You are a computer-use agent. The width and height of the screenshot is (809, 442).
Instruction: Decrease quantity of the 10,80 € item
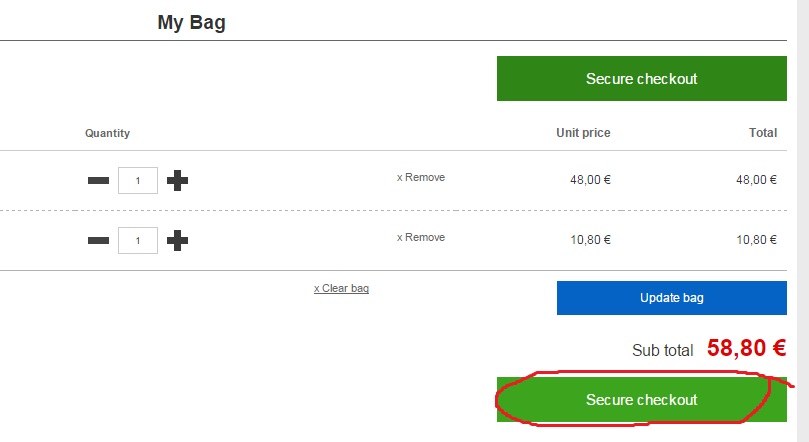coord(98,240)
